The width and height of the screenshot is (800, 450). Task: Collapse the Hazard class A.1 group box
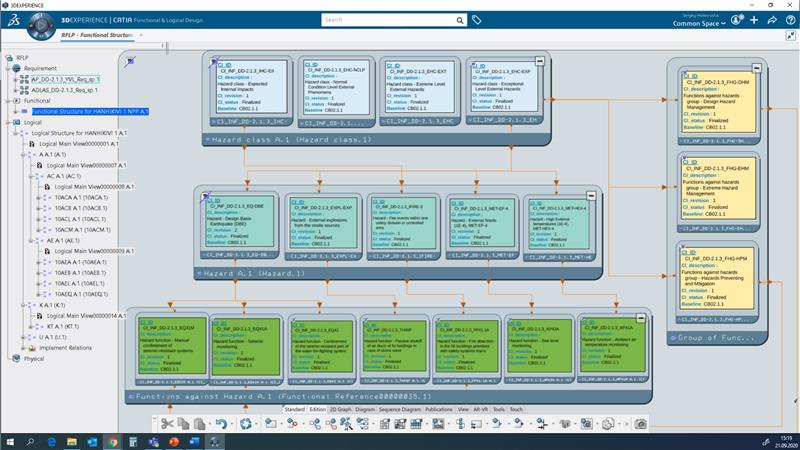539,61
